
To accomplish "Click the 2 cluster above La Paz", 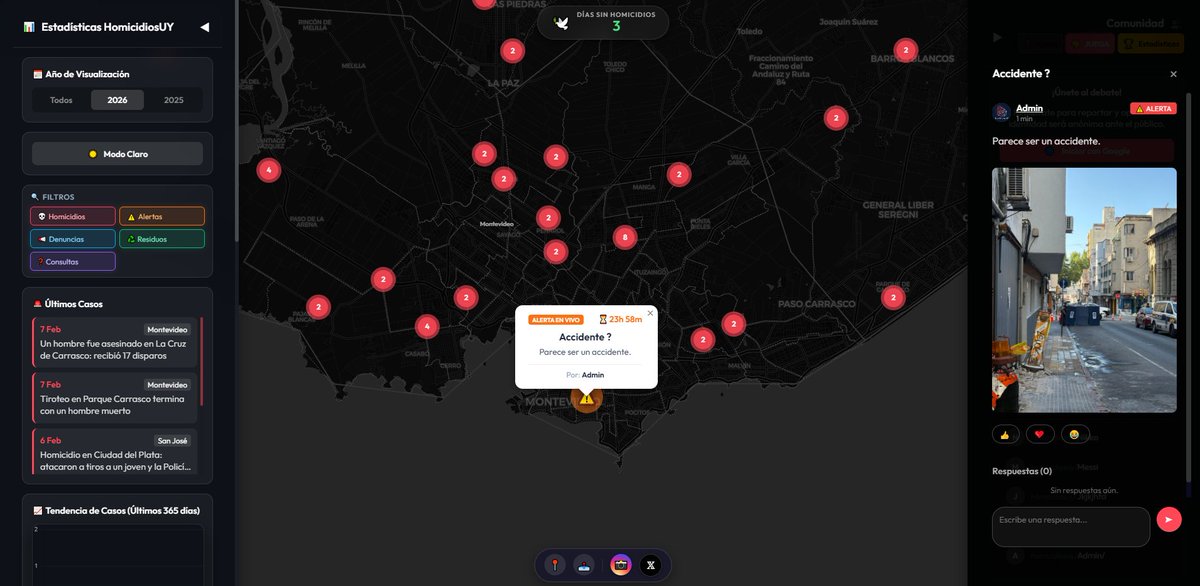I will (512, 50).
